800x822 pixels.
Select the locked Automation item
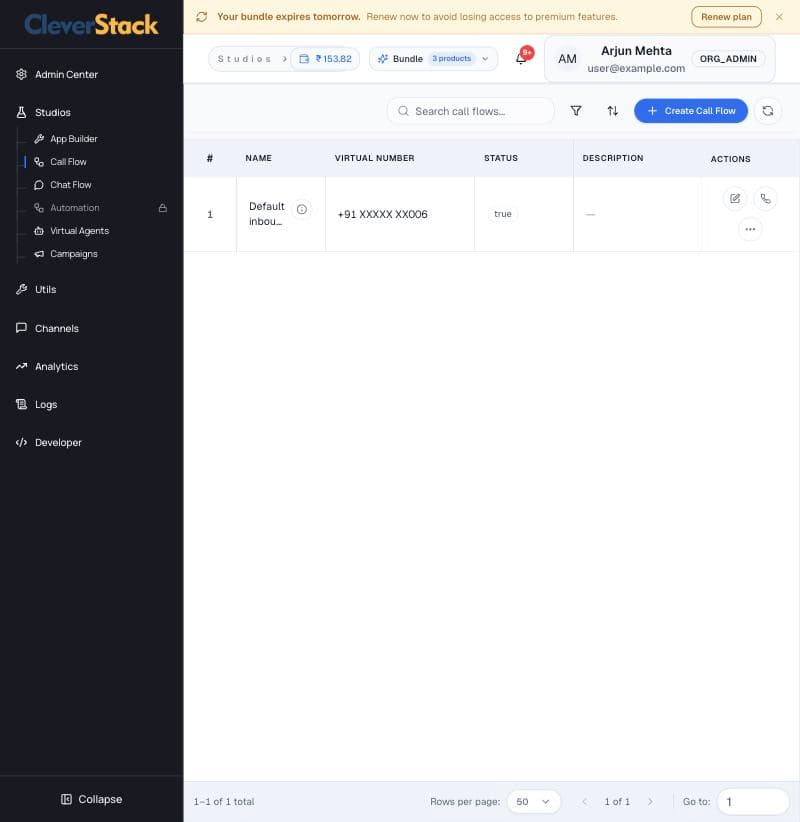(74, 208)
